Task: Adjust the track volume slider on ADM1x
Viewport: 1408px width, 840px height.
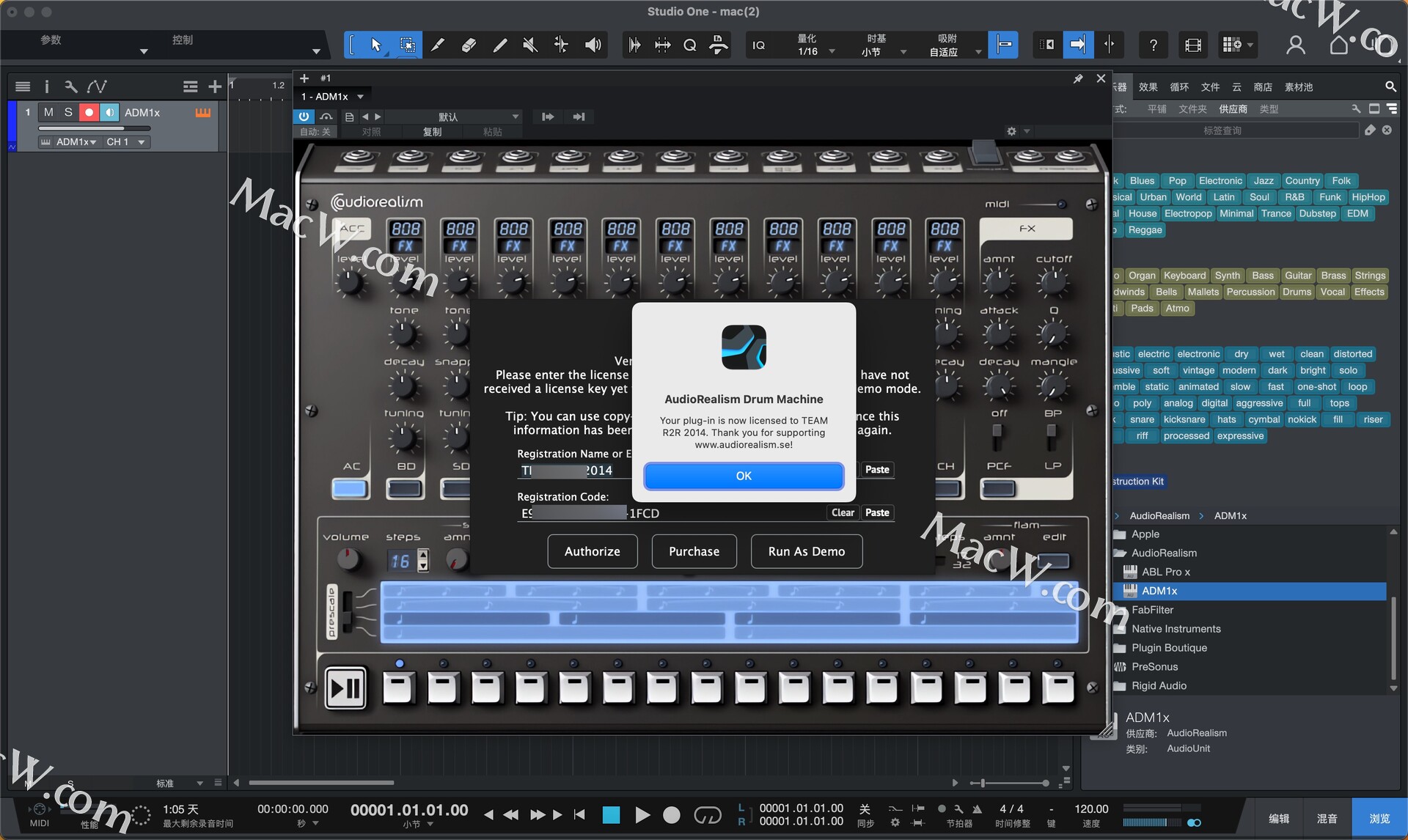Action: tap(94, 128)
